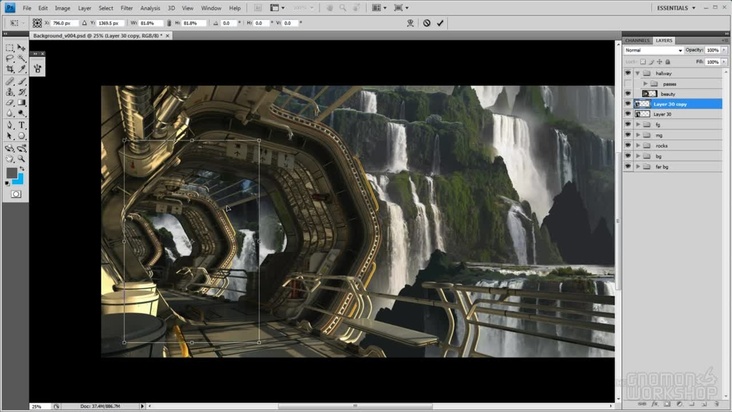The image size is (732, 412).
Task: Hide the rocks group
Action: [628, 146]
